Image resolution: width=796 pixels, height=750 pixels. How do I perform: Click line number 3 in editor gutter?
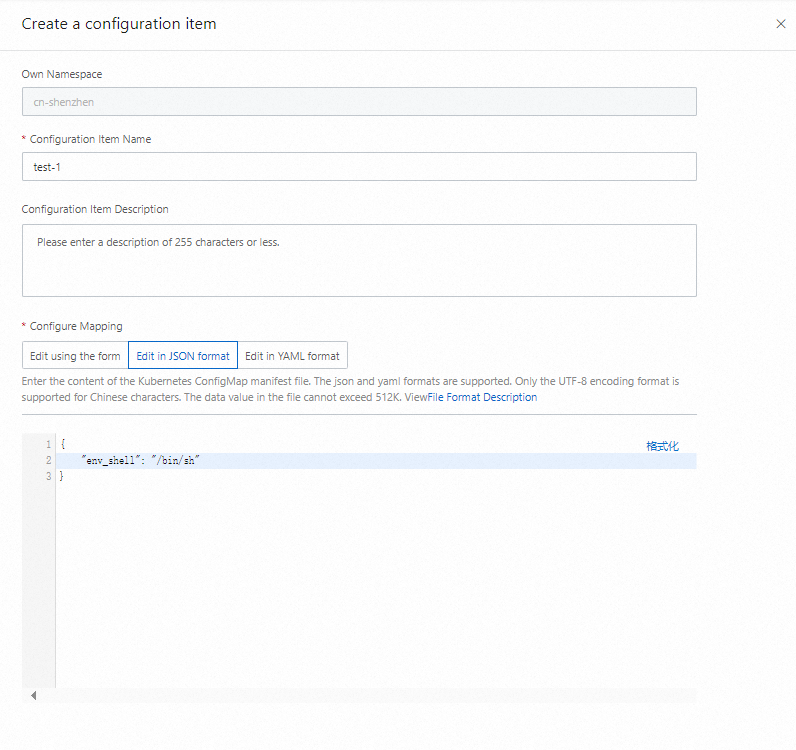point(47,477)
